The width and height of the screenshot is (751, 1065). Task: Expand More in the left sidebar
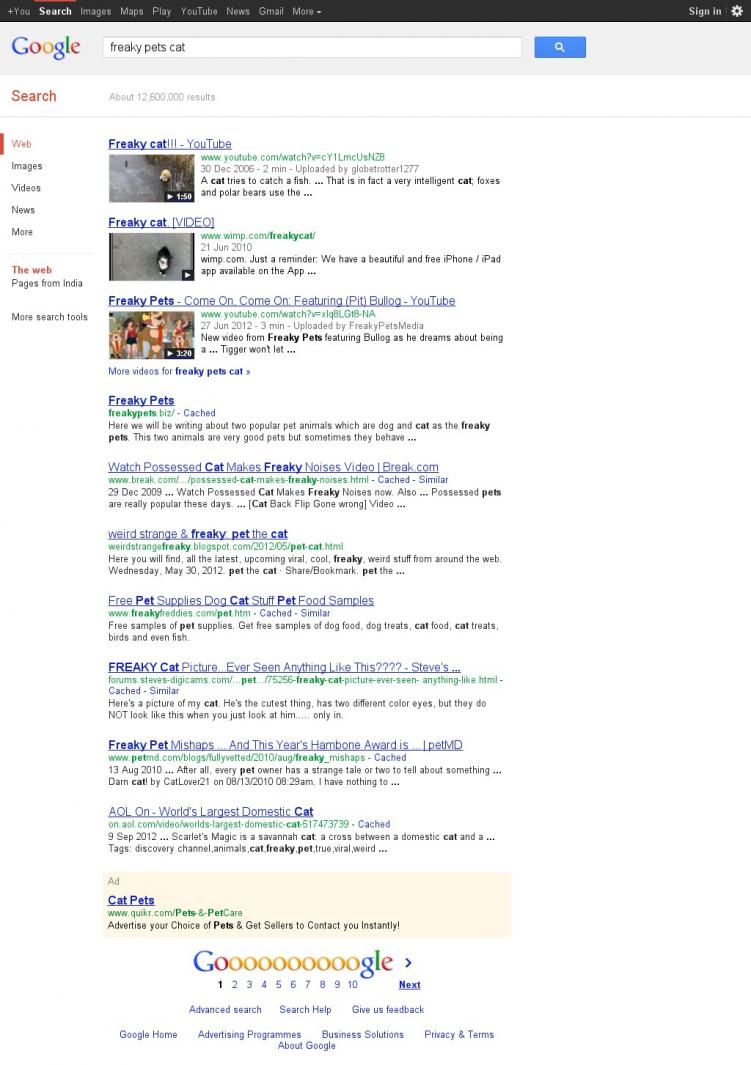click(x=22, y=232)
